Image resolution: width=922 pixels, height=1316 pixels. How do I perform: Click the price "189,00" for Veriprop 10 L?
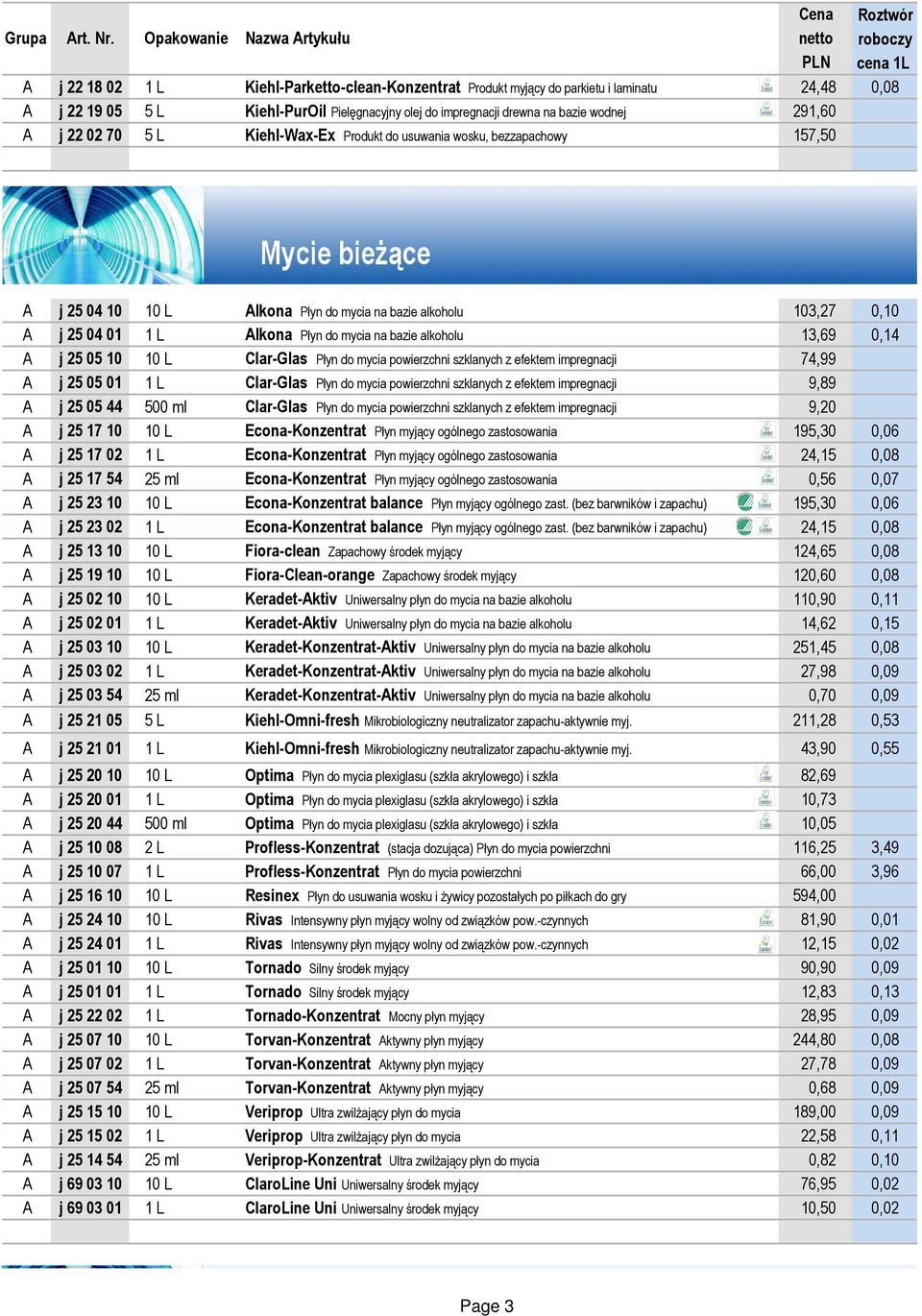tap(814, 1111)
